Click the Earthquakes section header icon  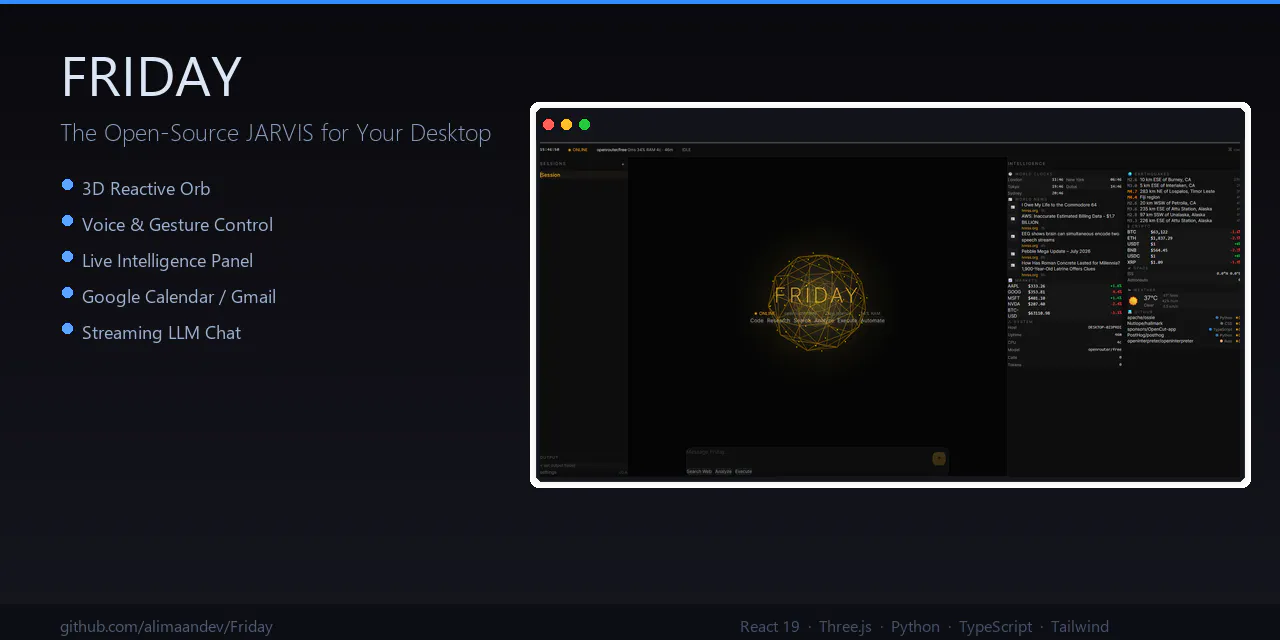pyautogui.click(x=1130, y=174)
